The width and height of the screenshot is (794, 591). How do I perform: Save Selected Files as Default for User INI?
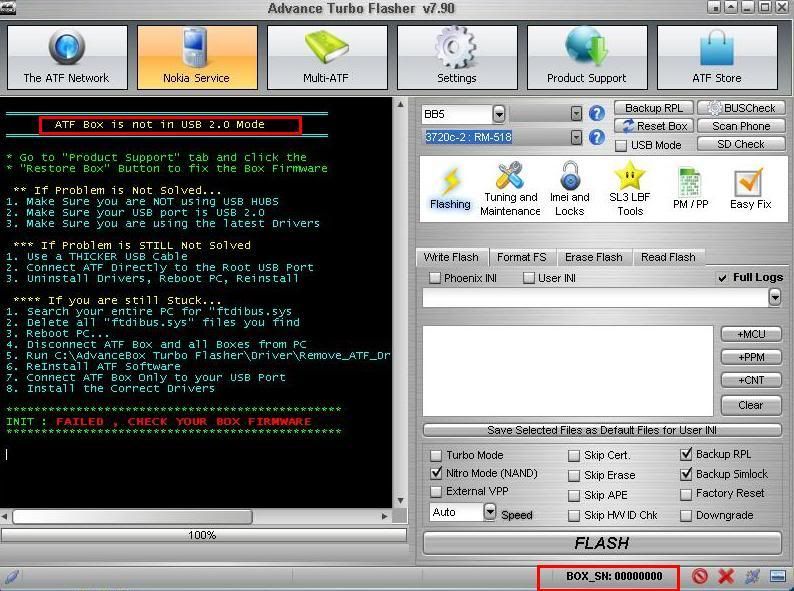tap(602, 430)
